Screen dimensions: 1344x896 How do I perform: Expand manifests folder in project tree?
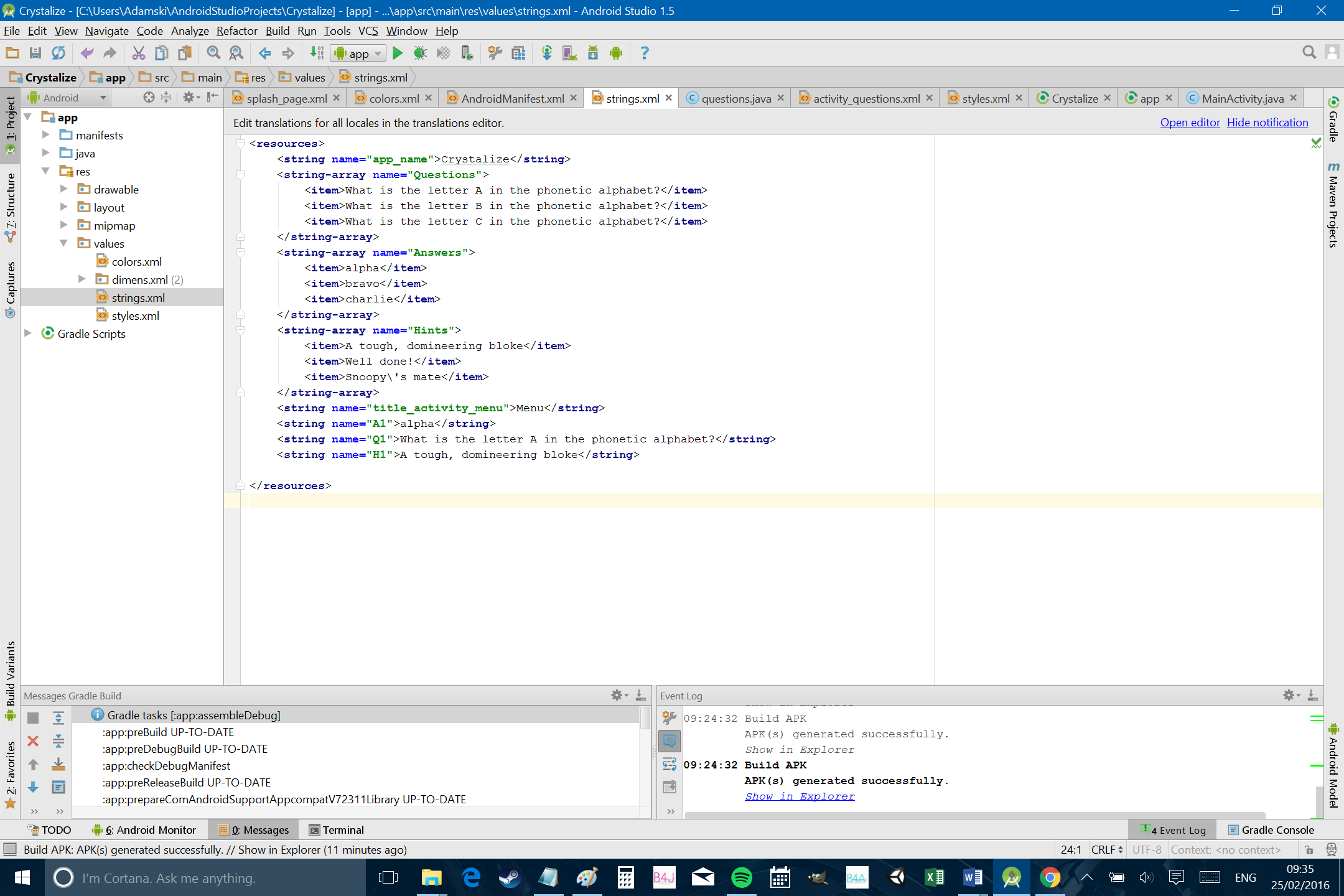[45, 135]
